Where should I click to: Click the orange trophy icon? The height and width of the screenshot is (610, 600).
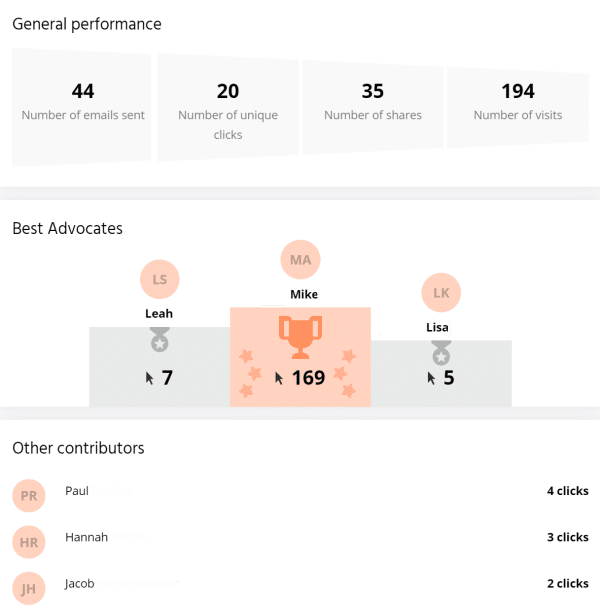[x=300, y=338]
